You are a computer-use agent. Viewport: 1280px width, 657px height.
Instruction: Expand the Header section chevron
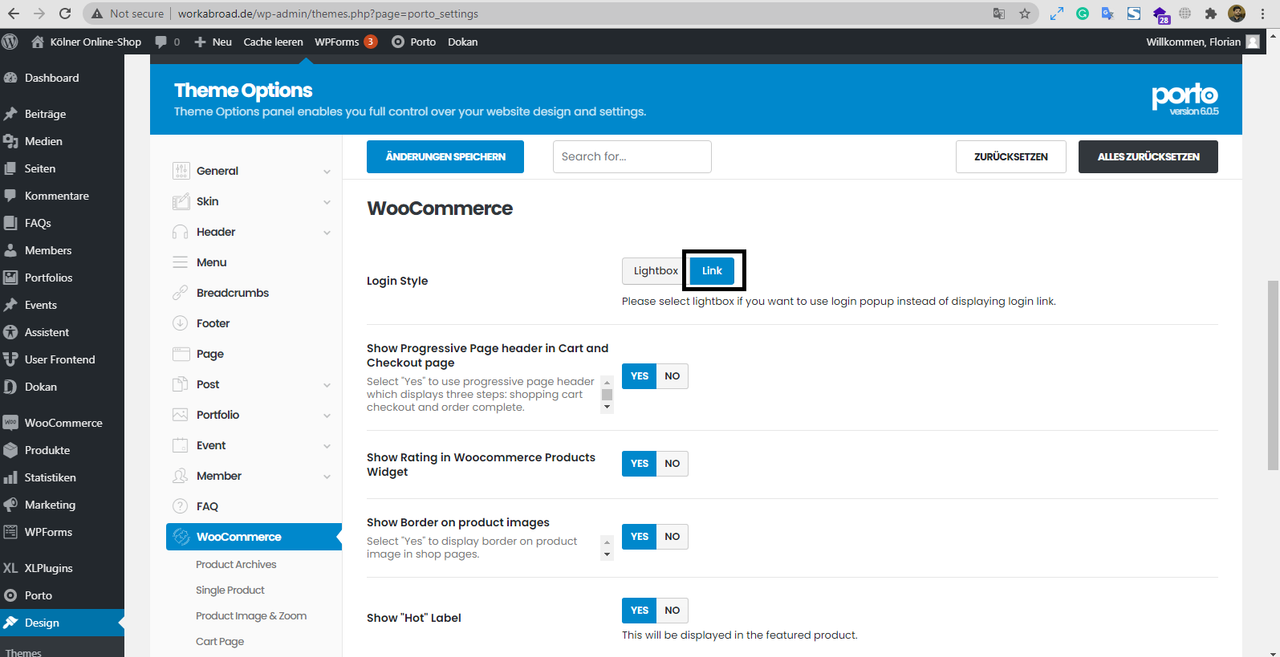coord(327,233)
